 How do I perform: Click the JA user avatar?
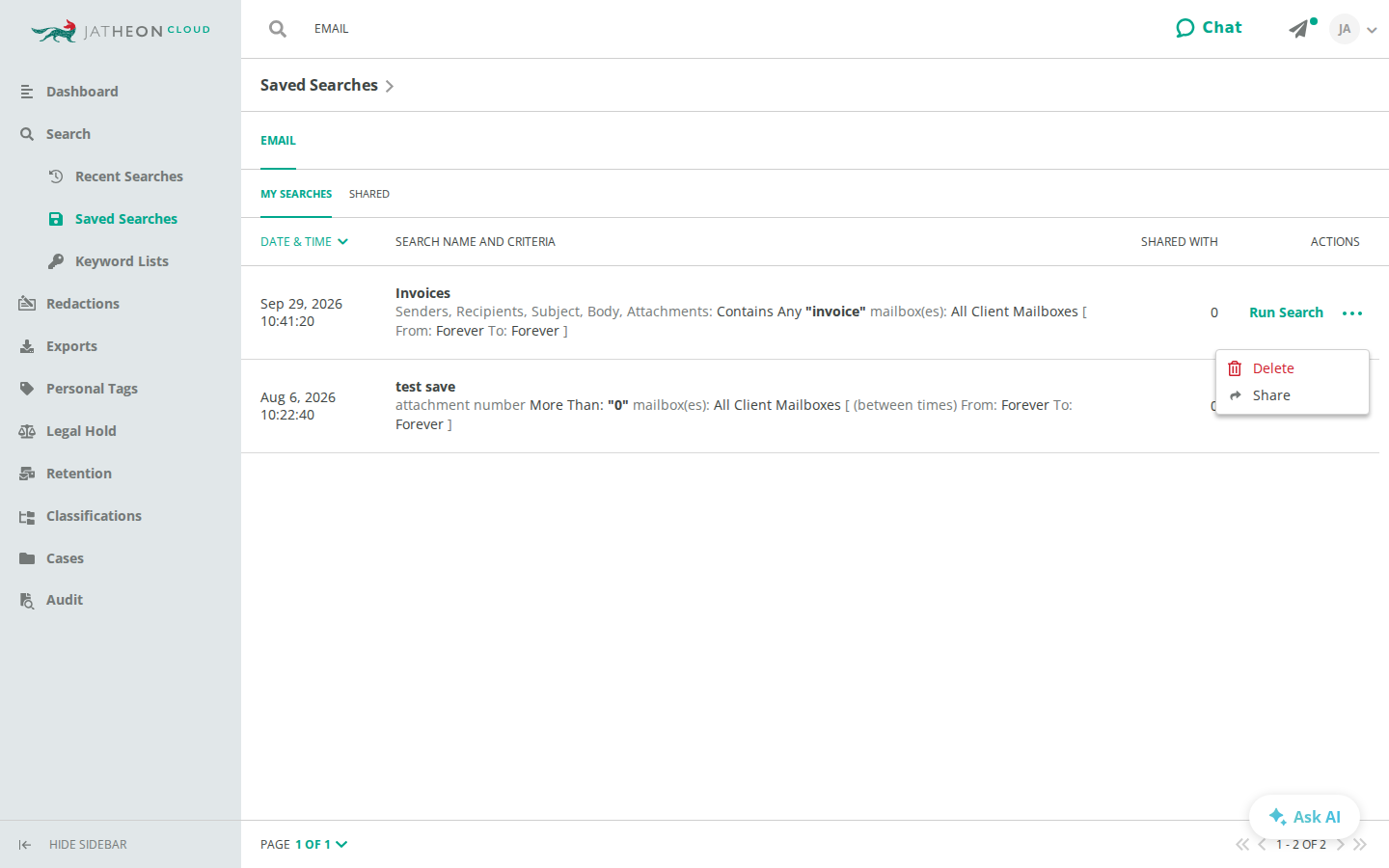click(1344, 29)
